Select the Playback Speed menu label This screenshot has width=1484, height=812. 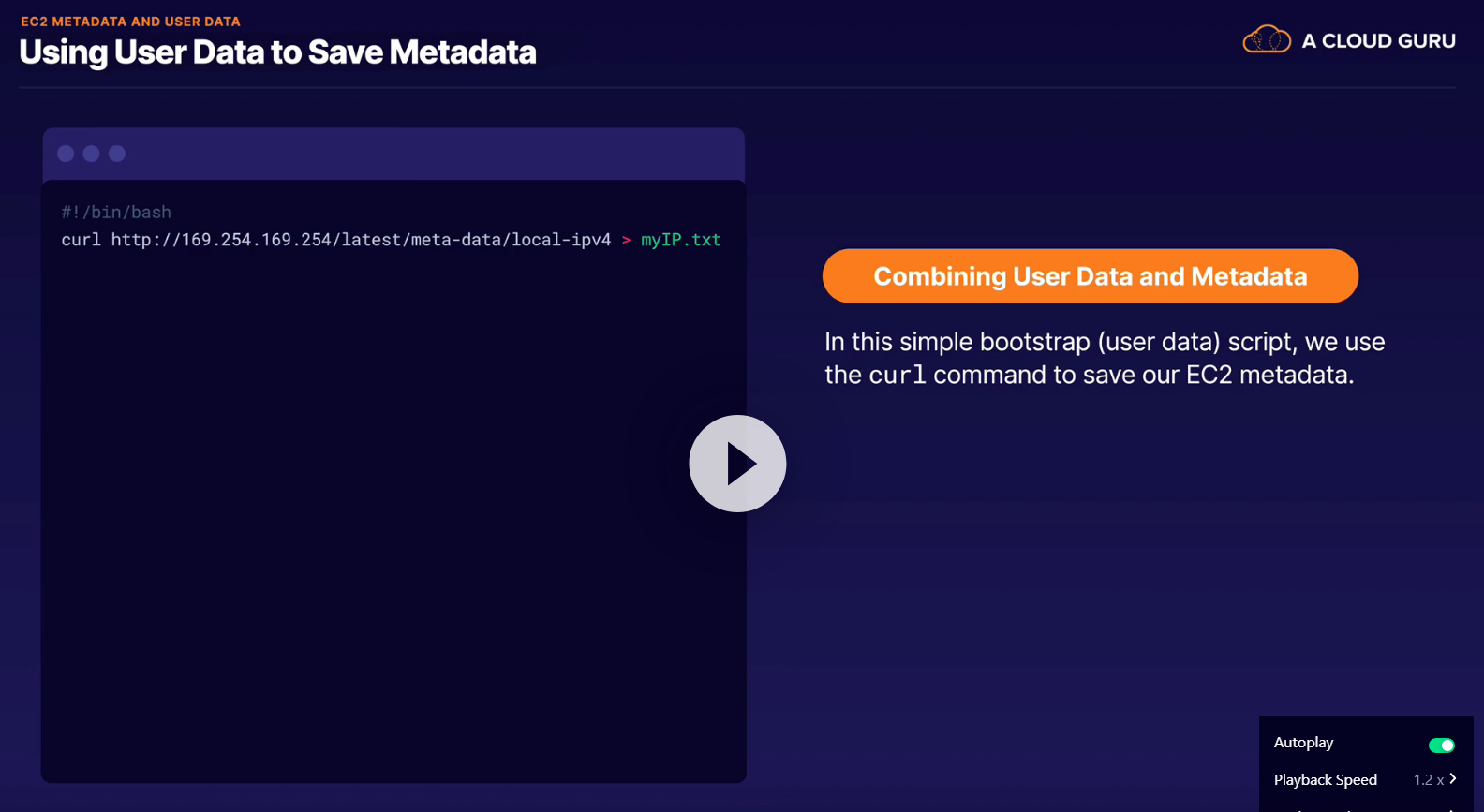(x=1325, y=780)
